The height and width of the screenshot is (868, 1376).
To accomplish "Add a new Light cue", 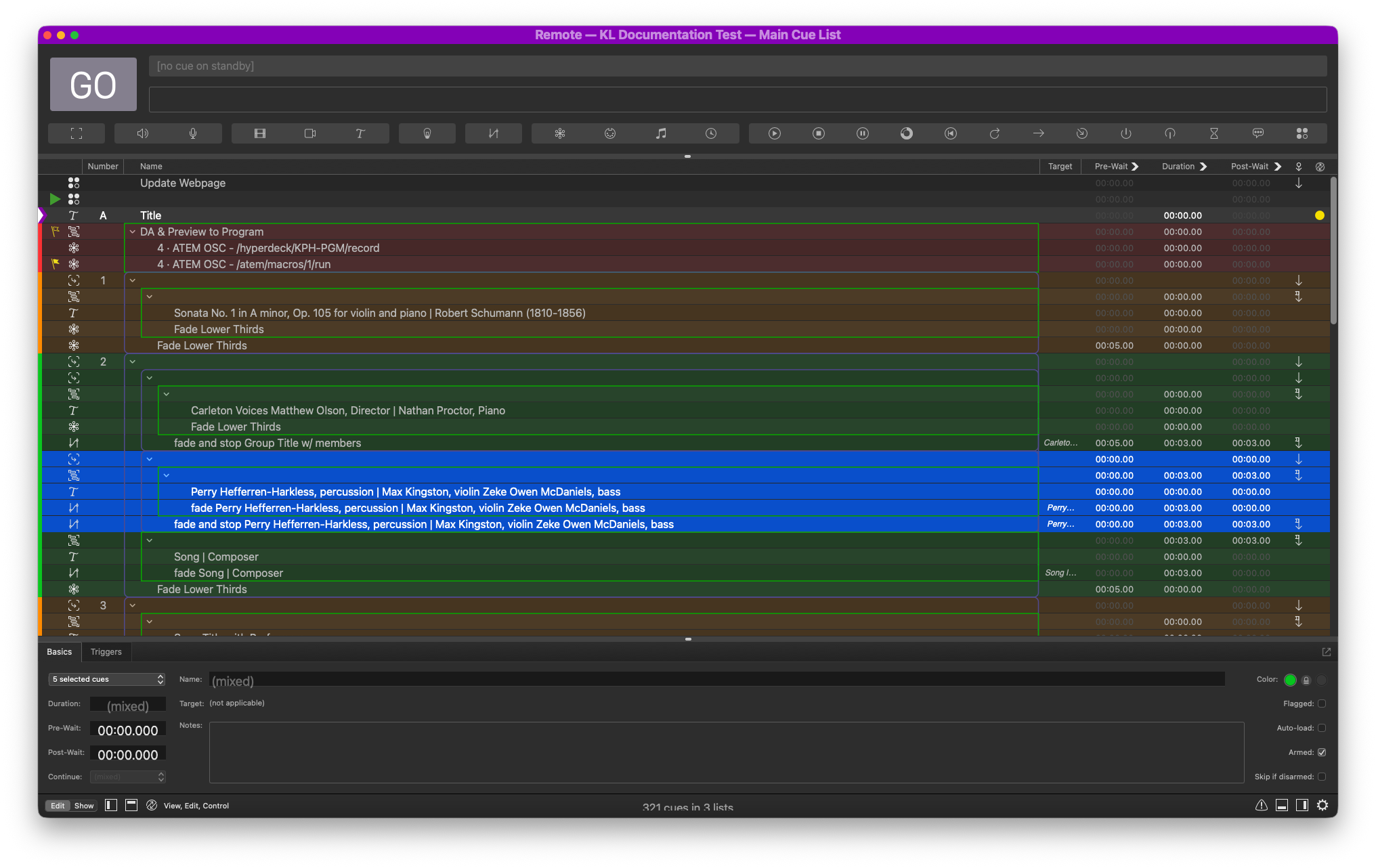I will coord(427,133).
